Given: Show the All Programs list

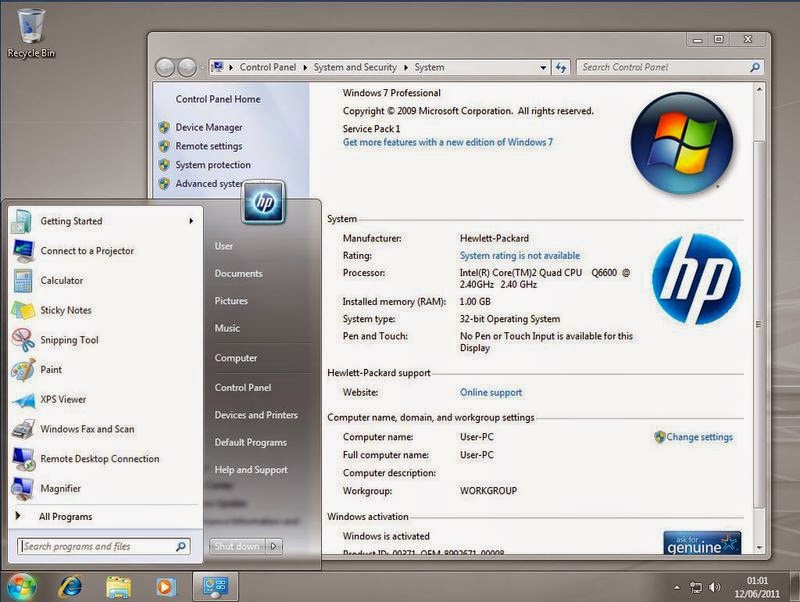Looking at the screenshot, I should 65,517.
